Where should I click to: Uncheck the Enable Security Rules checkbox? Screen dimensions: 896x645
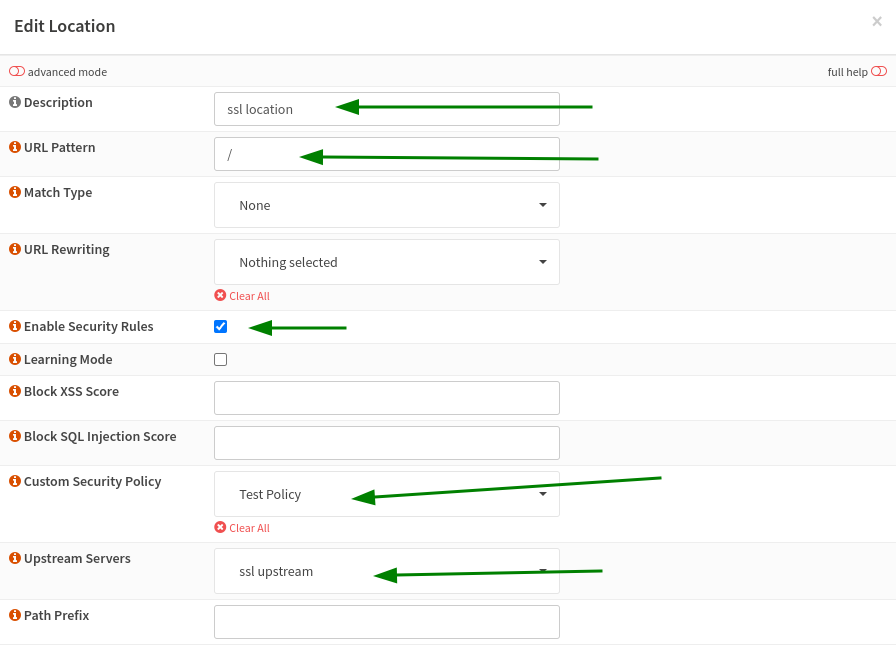pos(220,326)
